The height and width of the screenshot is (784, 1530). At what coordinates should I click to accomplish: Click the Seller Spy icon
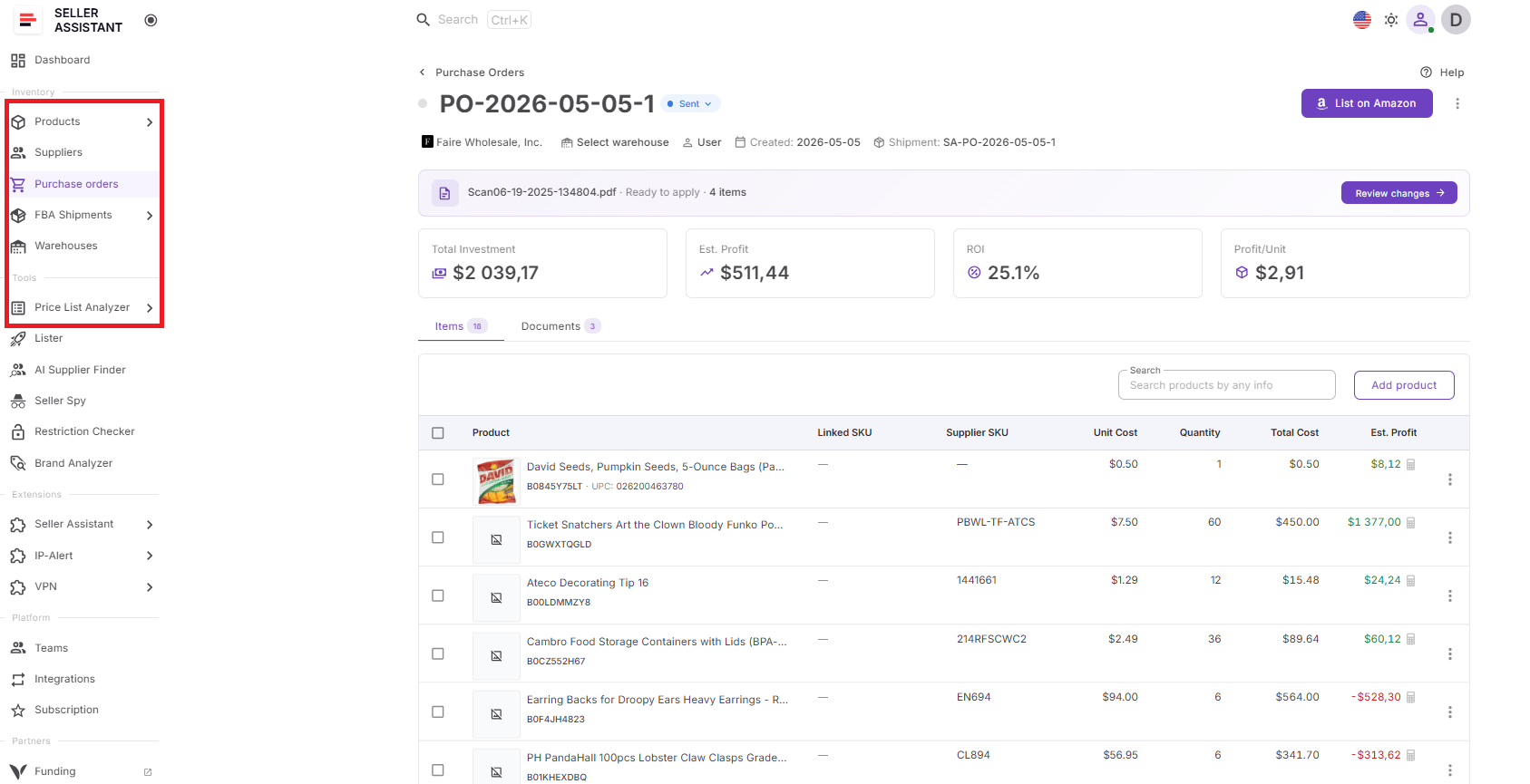[18, 401]
